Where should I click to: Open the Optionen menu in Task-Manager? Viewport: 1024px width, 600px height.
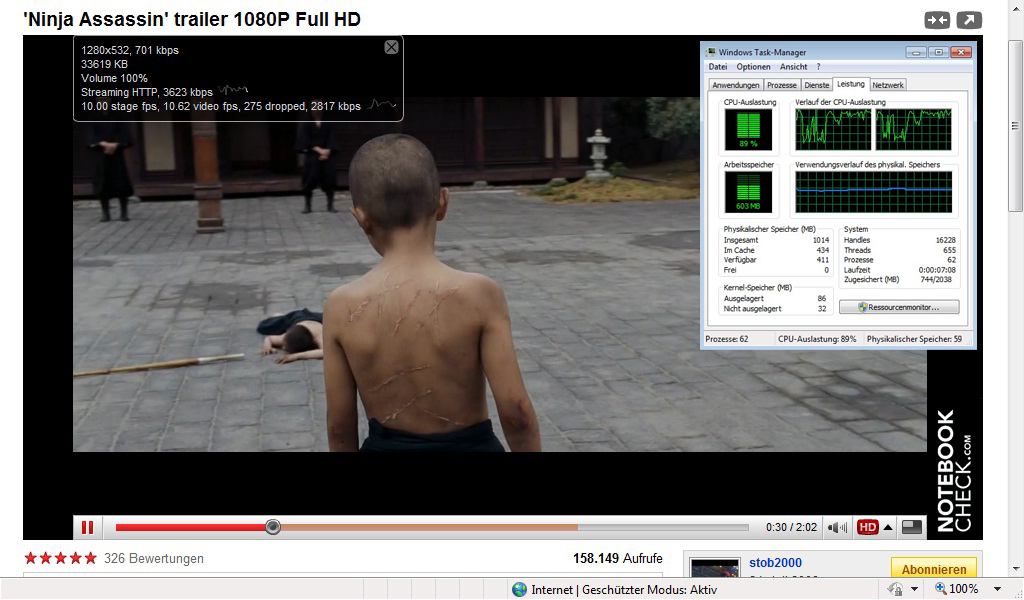point(754,67)
